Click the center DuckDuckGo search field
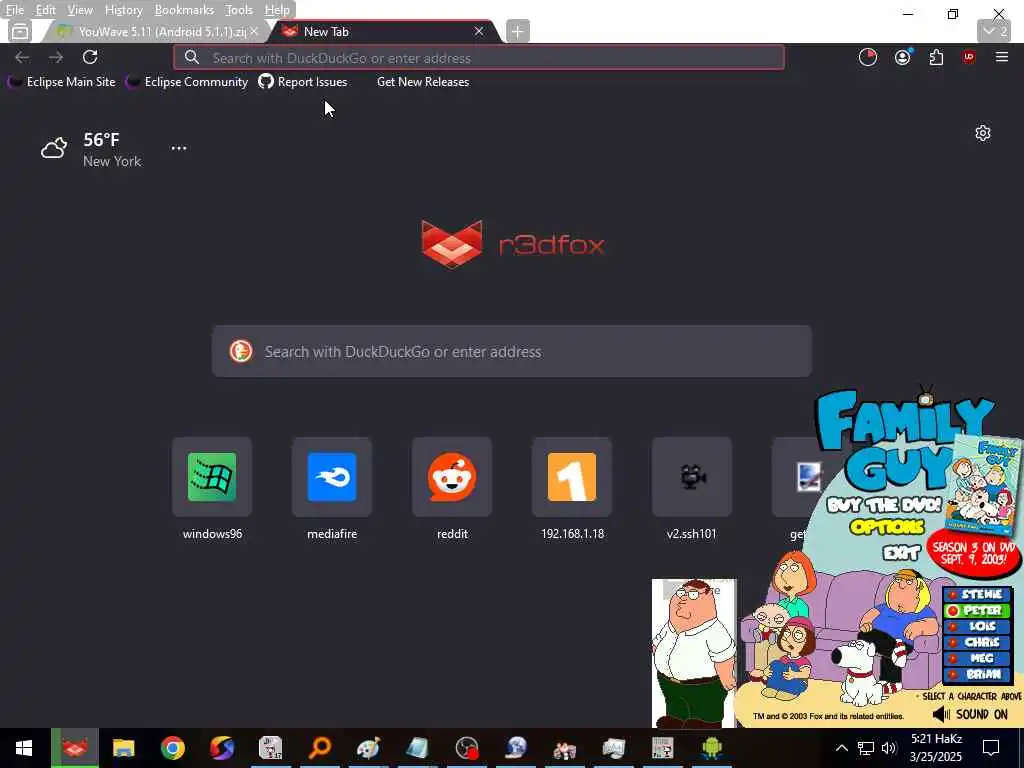 (x=511, y=351)
